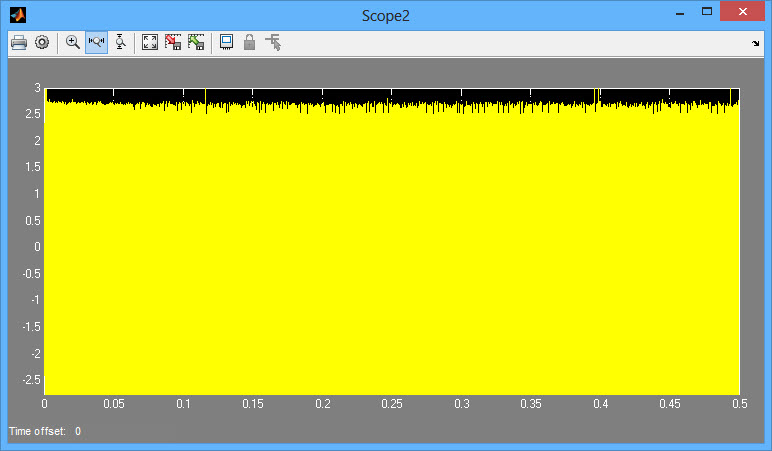Minimize the Scope2 window
Image resolution: width=772 pixels, height=451 pixels.
(x=680, y=14)
